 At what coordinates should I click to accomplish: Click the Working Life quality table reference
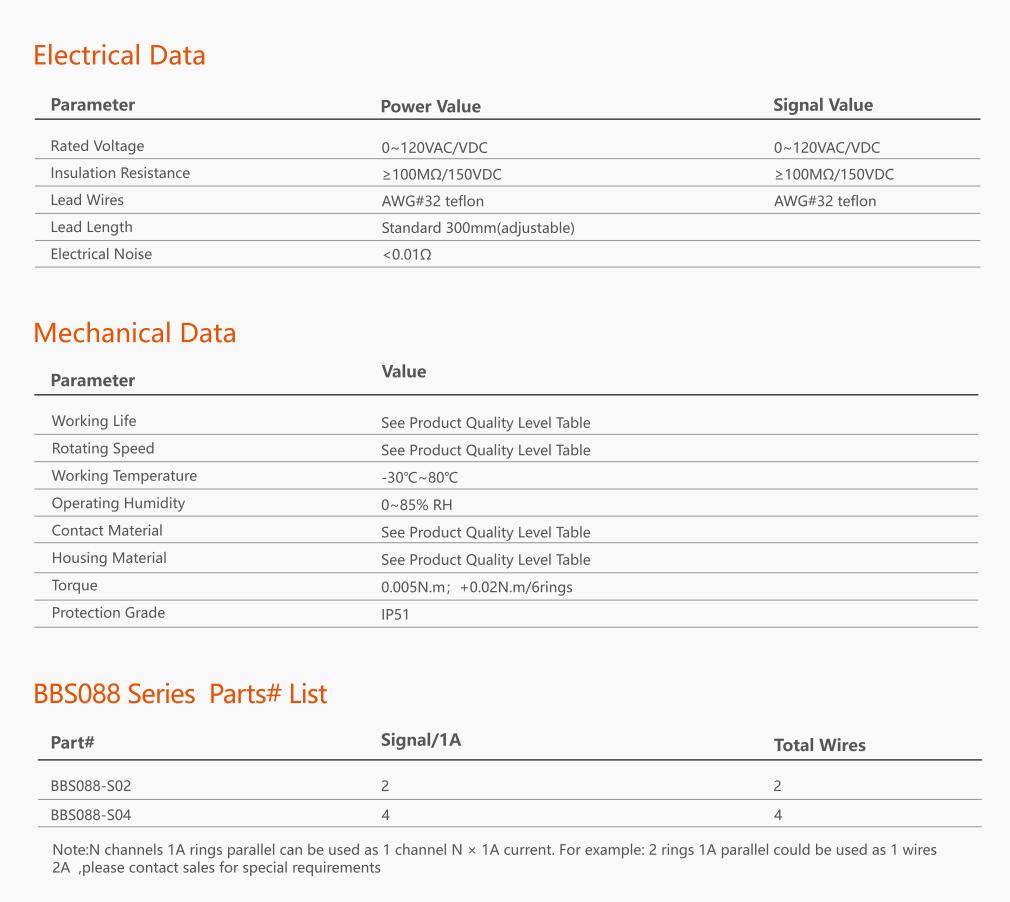[x=485, y=423]
